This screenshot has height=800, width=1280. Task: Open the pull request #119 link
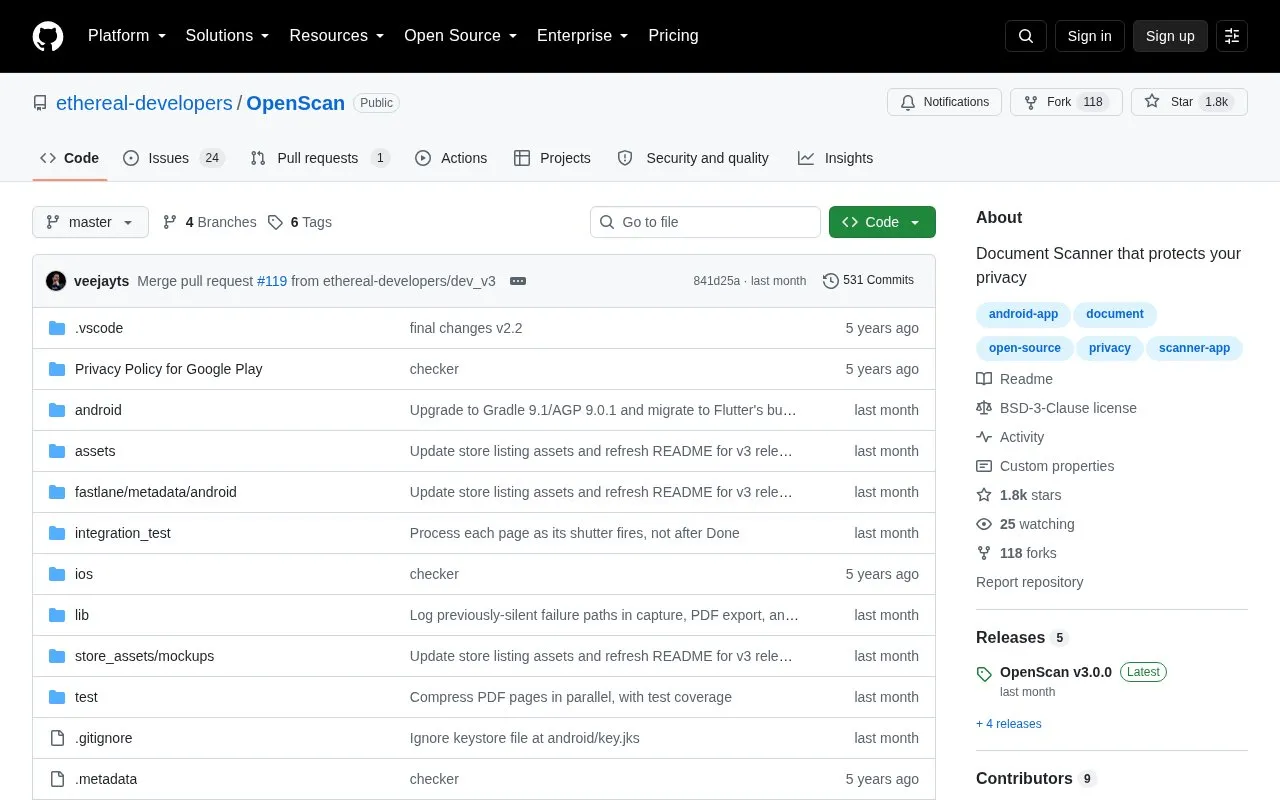click(x=272, y=281)
